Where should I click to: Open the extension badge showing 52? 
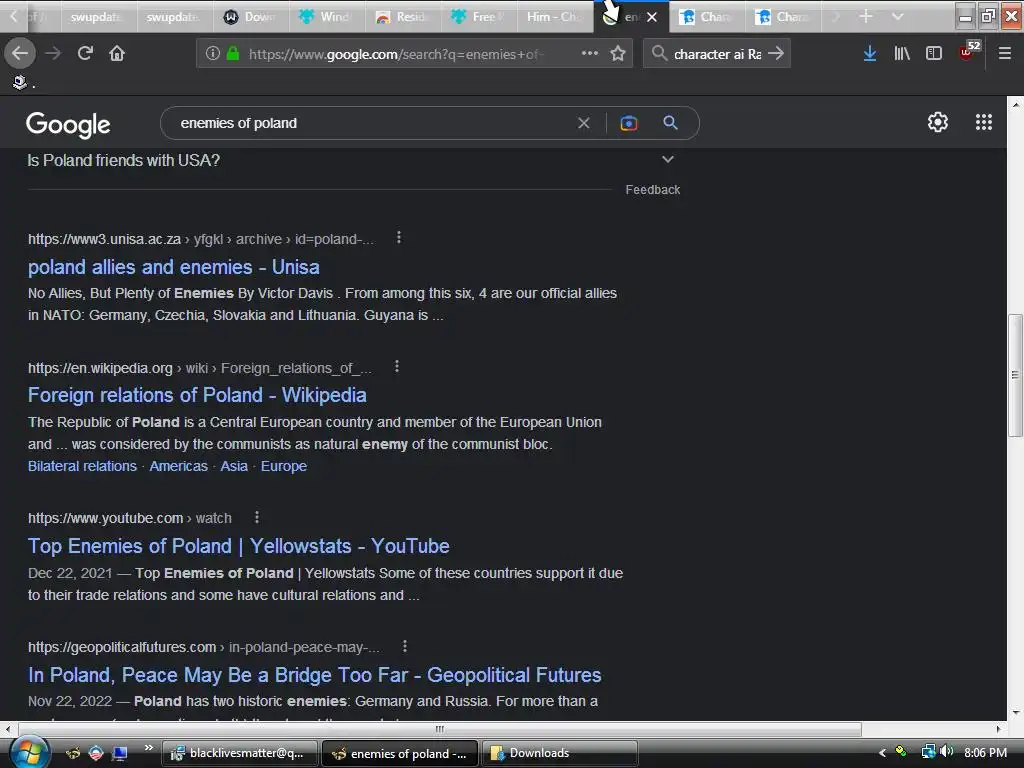pos(969,51)
